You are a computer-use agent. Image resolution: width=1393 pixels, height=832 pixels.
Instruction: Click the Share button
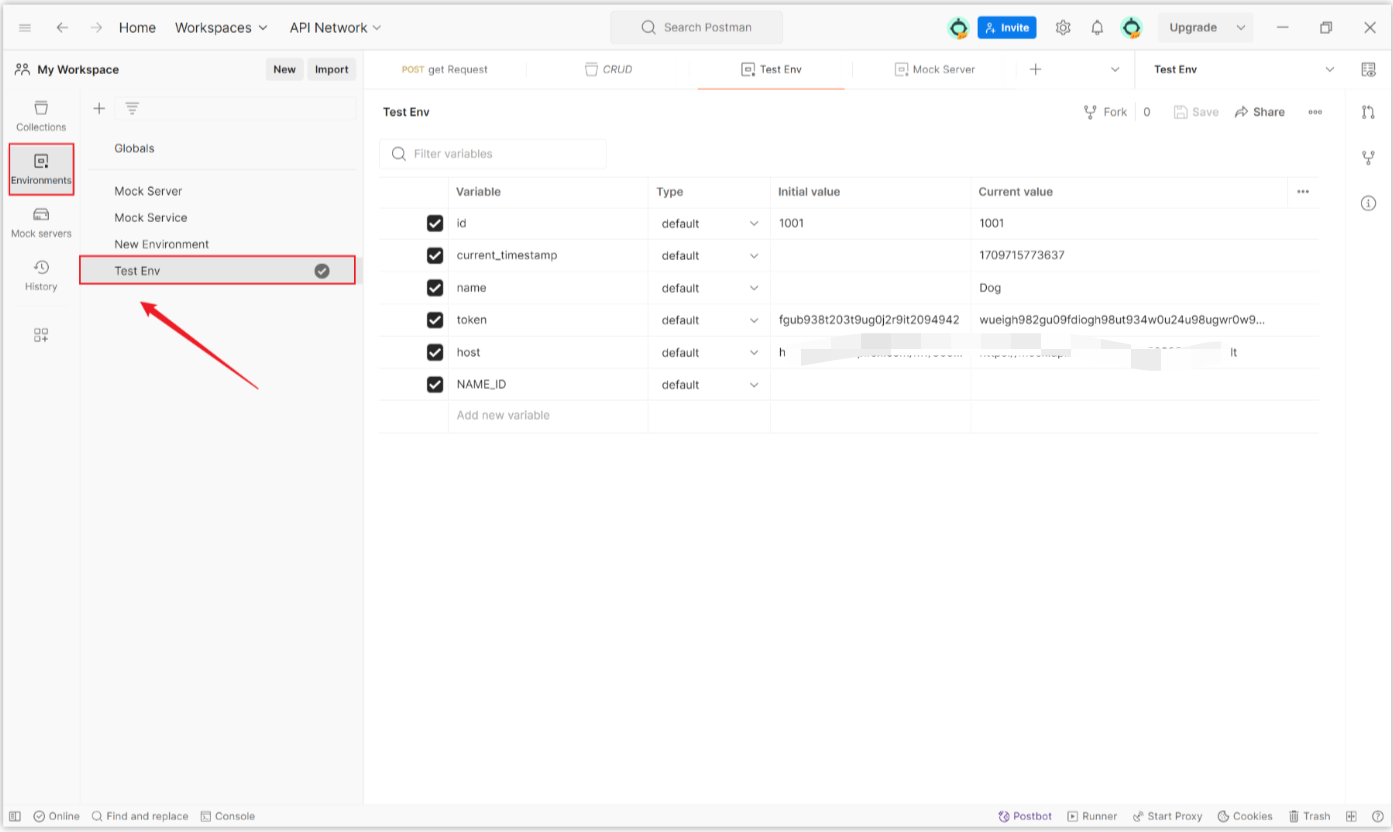(x=1260, y=112)
